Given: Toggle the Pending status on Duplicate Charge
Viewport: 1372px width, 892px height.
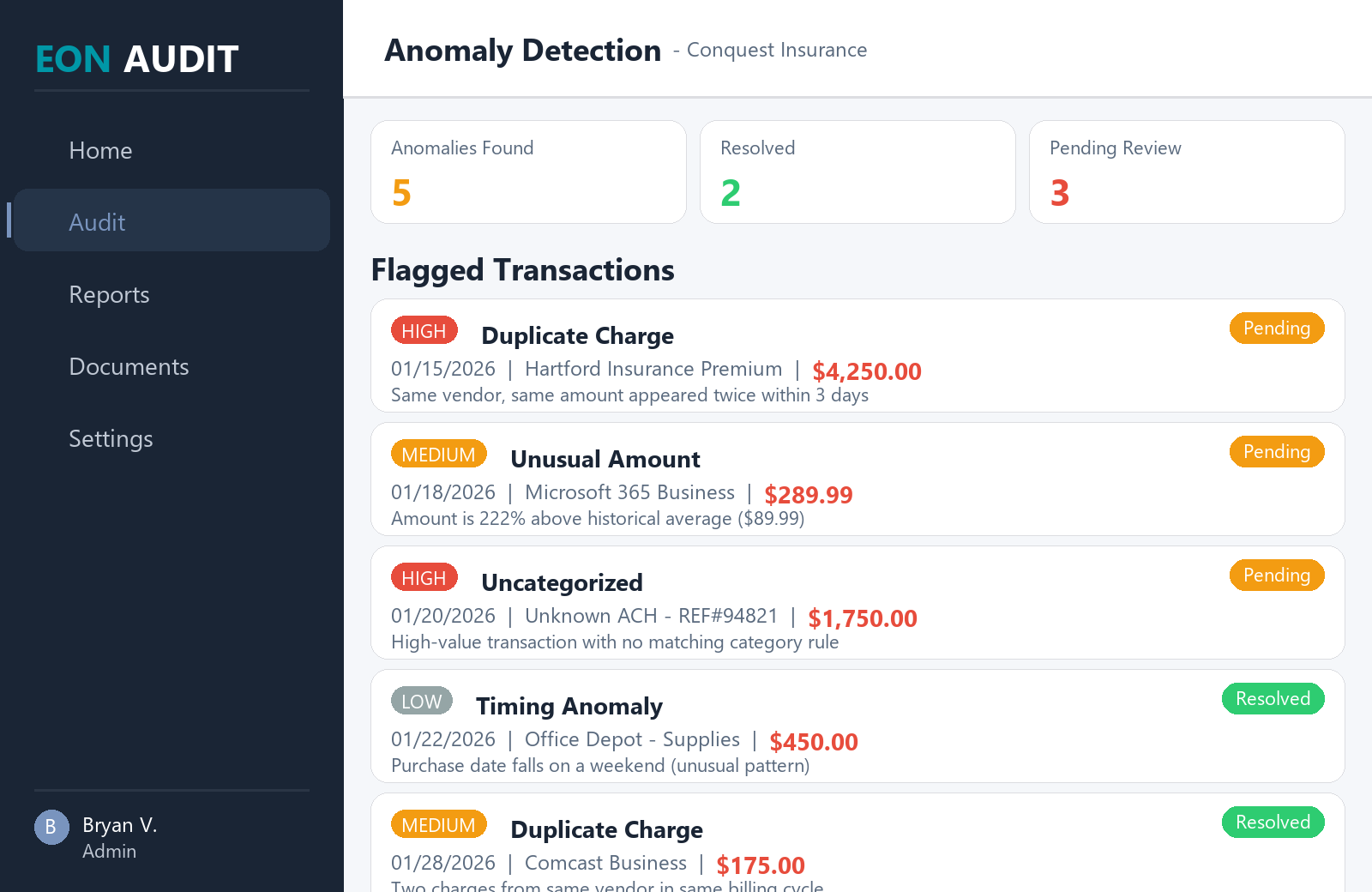Looking at the screenshot, I should (1277, 328).
